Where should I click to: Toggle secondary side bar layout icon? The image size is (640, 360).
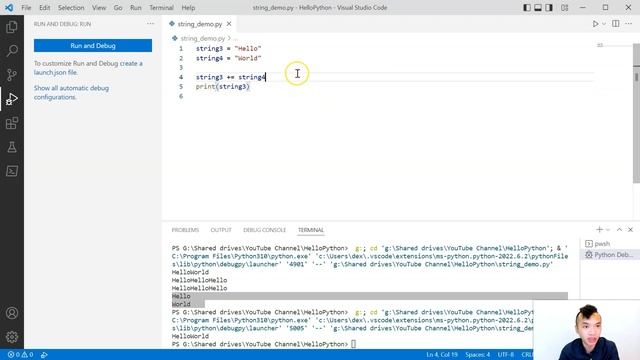coord(549,7)
